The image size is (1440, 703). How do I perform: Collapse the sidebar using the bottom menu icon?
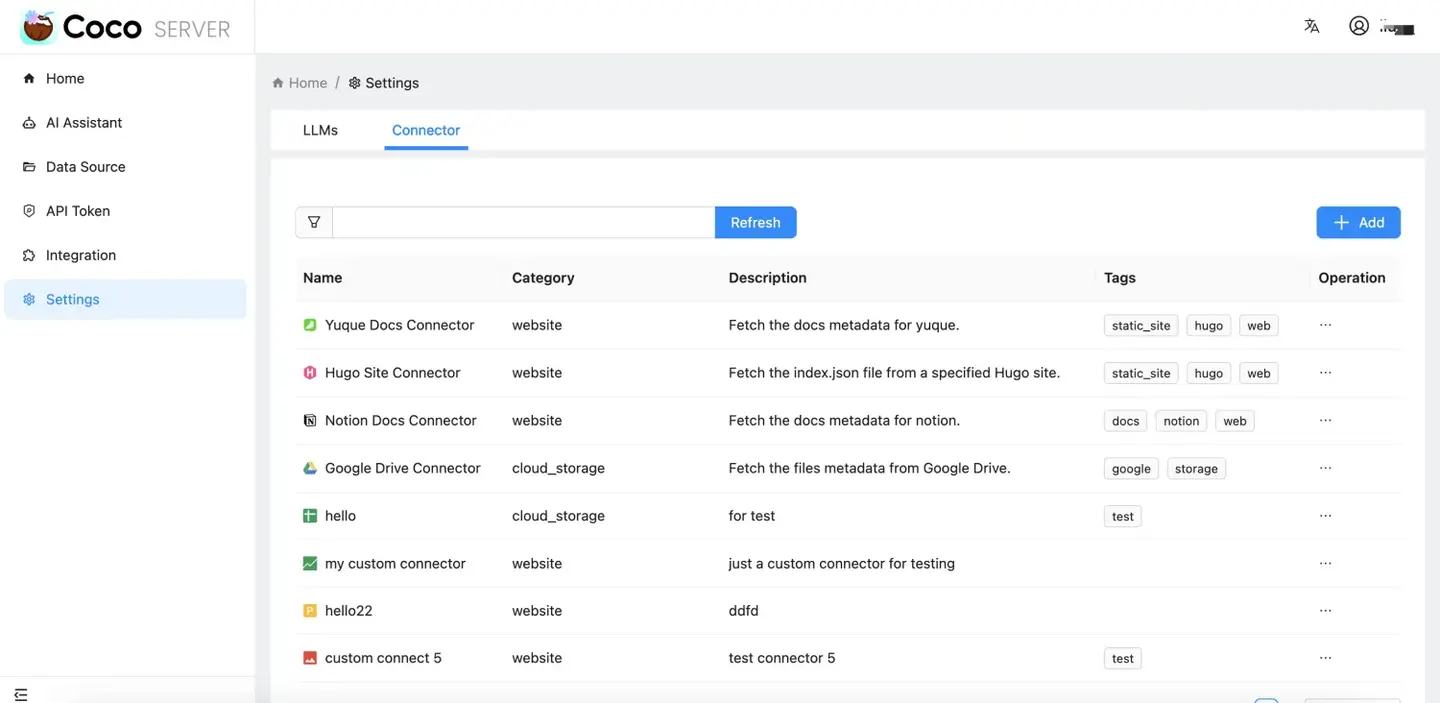tap(21, 694)
